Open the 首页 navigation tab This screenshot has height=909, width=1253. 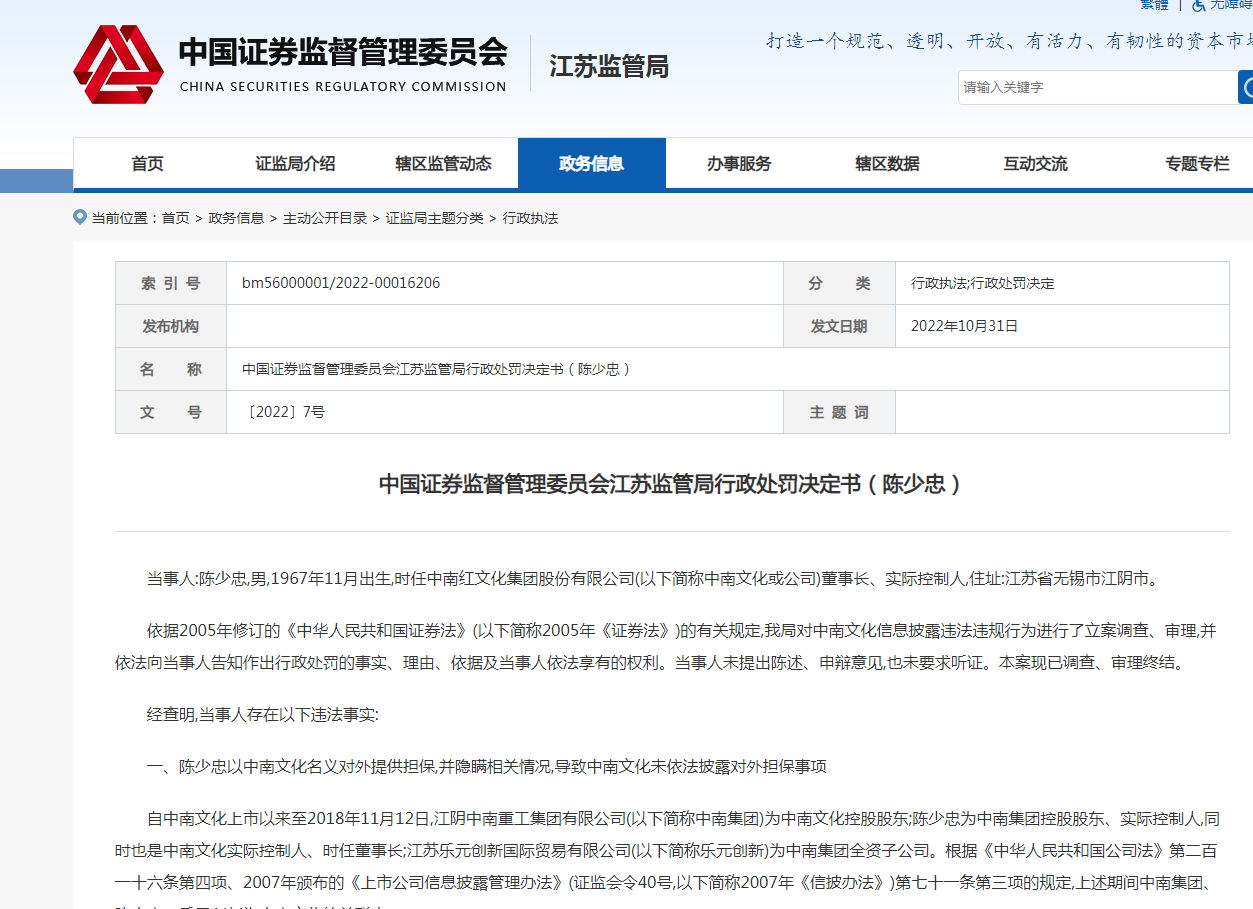pyautogui.click(x=147, y=164)
